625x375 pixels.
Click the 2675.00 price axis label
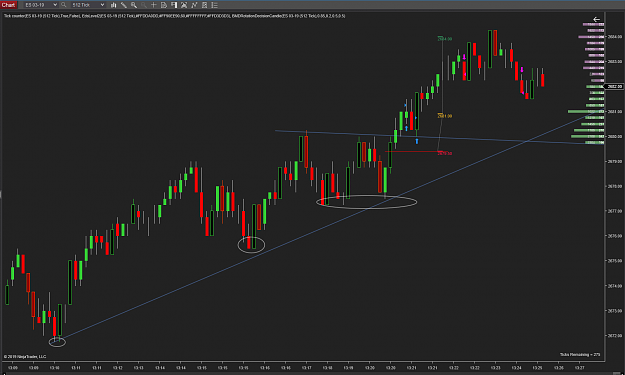(x=615, y=261)
